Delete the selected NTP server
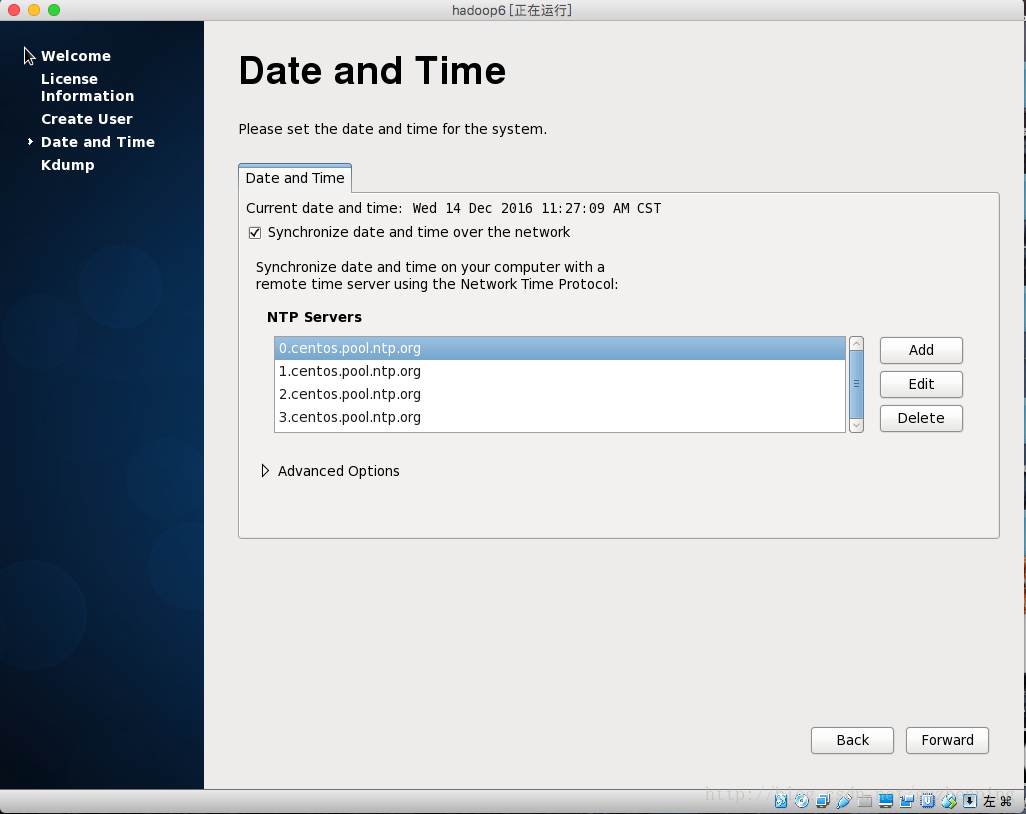1026x814 pixels. (x=921, y=418)
